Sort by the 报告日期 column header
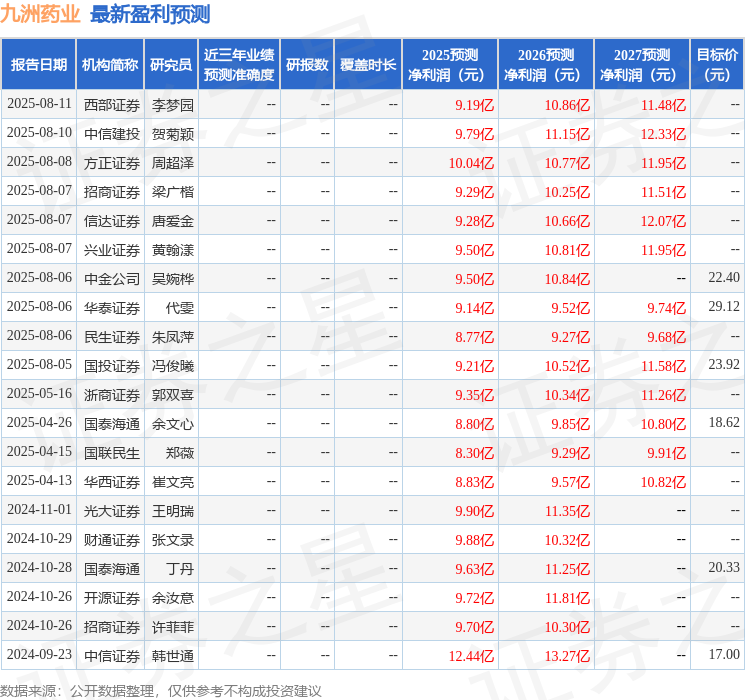The image size is (745, 700). [39, 65]
